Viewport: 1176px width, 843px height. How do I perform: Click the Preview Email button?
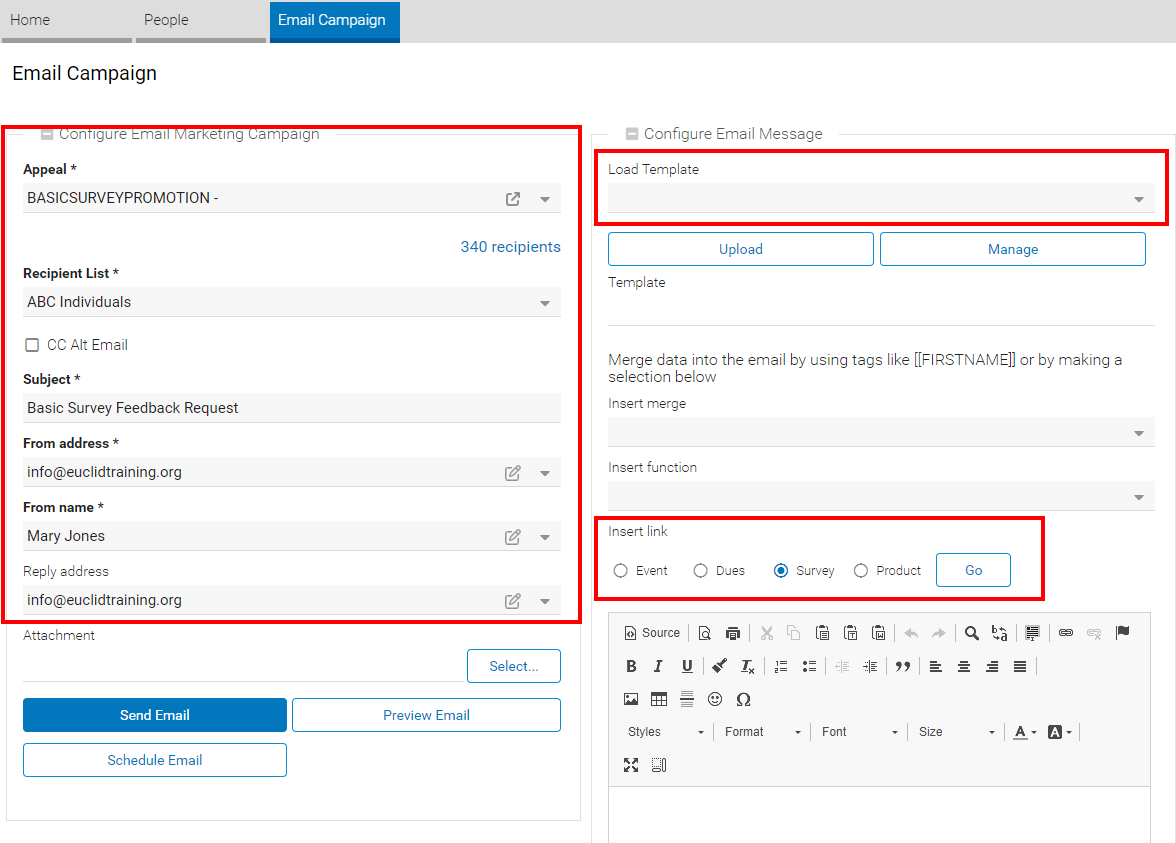[x=426, y=715]
